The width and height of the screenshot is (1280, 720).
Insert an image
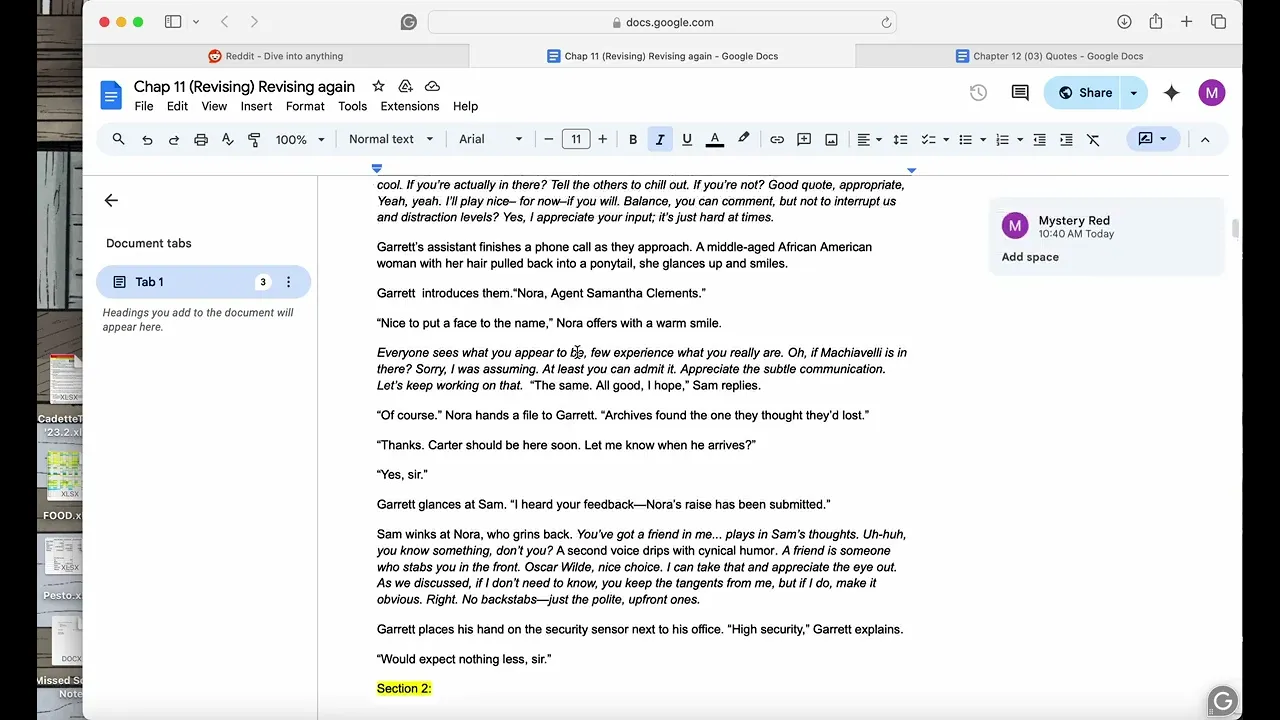[831, 140]
